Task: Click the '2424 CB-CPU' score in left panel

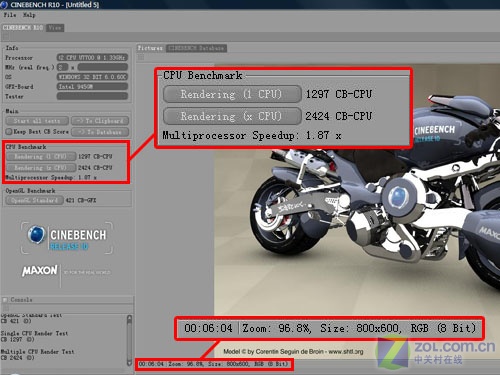Action: pyautogui.click(x=95, y=168)
